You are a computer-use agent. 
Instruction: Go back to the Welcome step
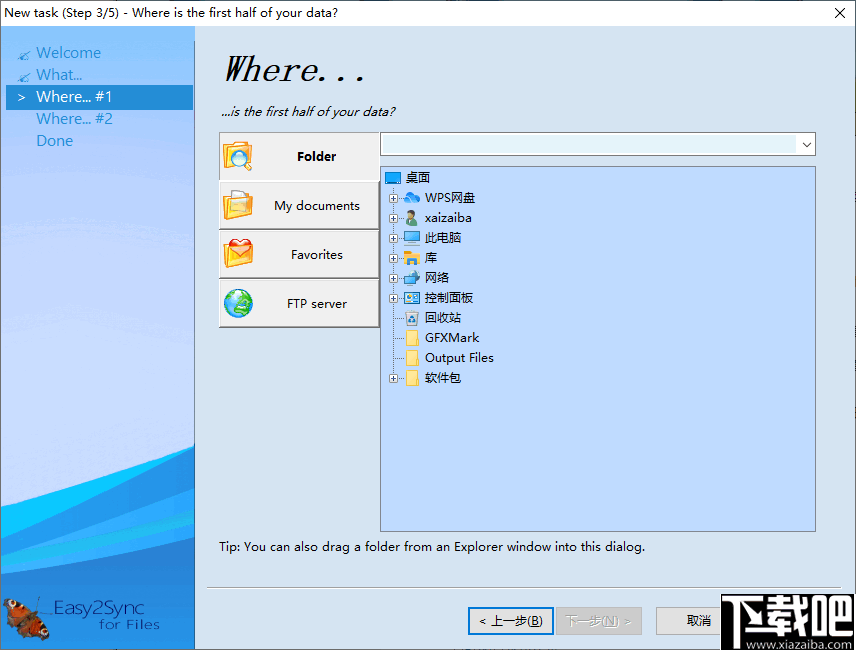point(69,52)
